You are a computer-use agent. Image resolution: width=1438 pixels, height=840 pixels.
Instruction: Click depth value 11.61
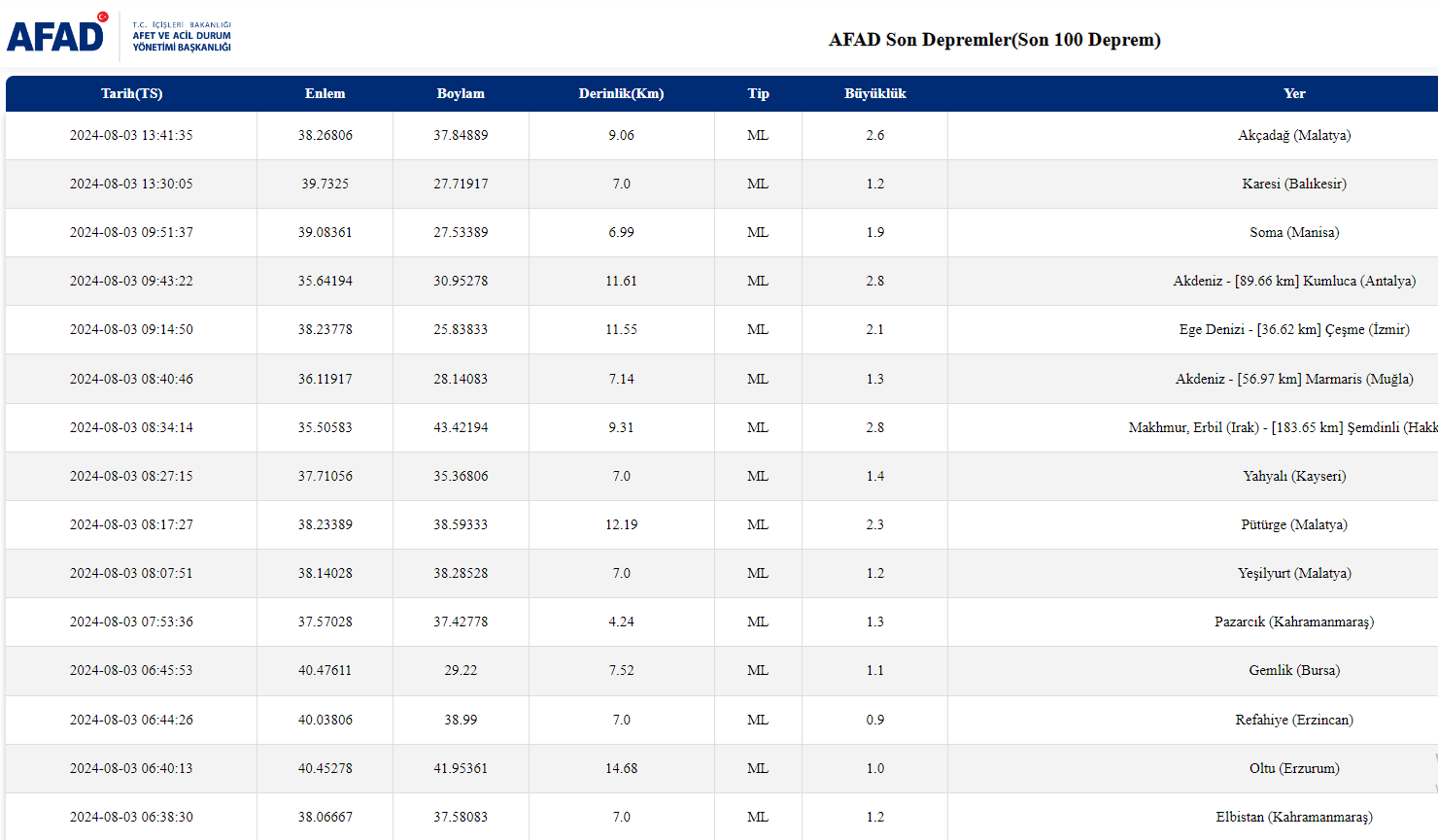point(621,281)
